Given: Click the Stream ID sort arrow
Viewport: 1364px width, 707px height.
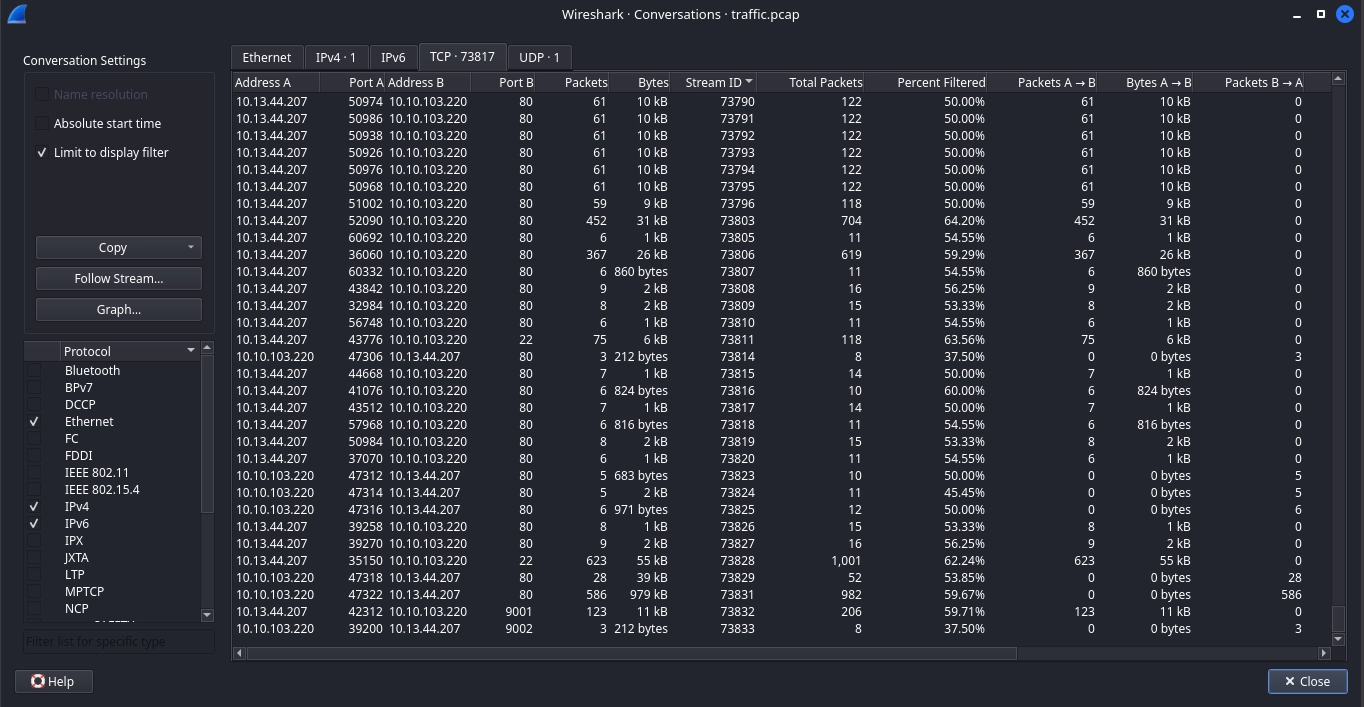Looking at the screenshot, I should [x=749, y=82].
